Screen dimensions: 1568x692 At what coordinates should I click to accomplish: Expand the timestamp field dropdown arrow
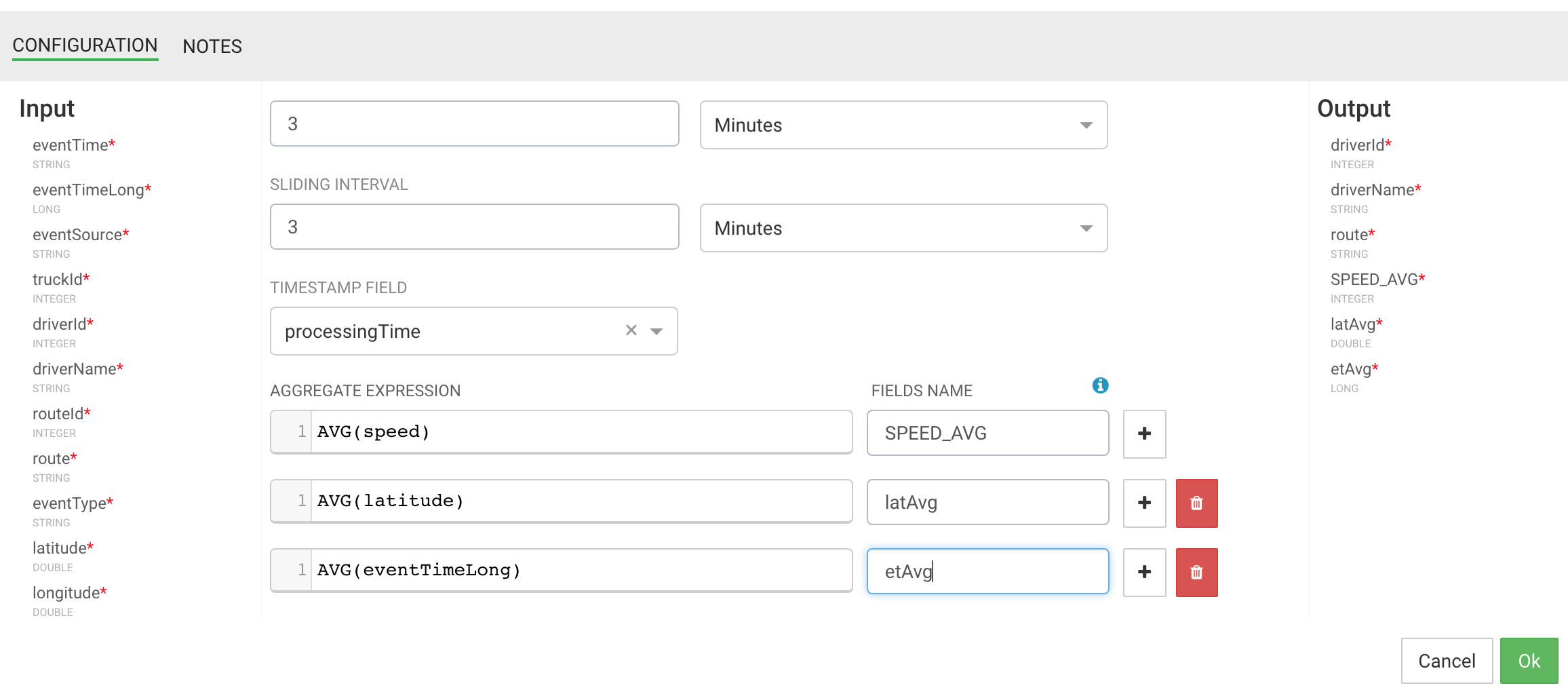[x=656, y=331]
